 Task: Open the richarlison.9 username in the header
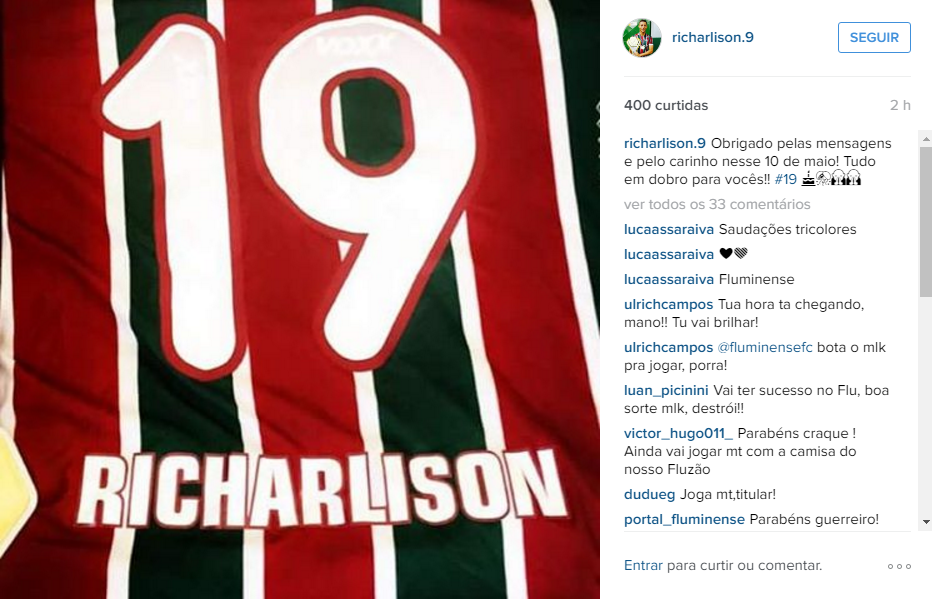pos(713,37)
